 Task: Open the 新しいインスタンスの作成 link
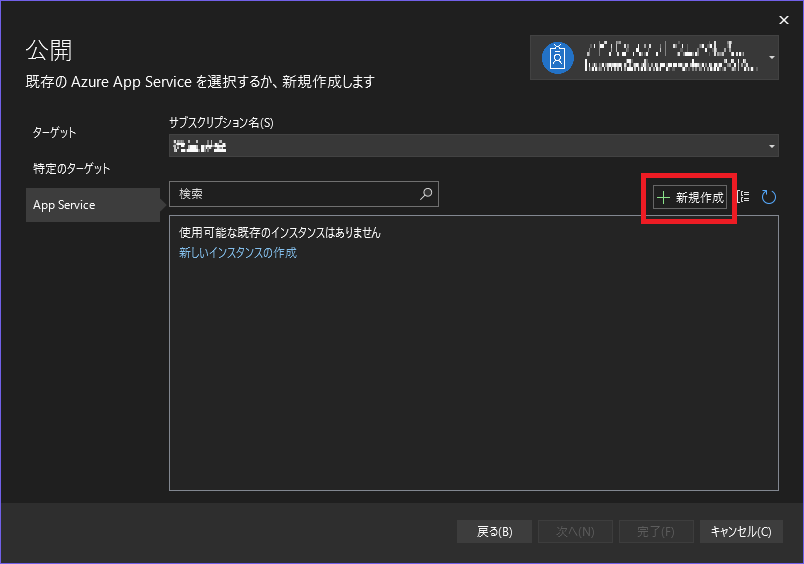coord(237,253)
